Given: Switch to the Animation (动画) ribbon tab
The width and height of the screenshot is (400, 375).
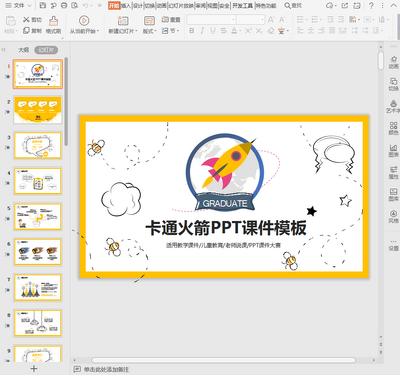Looking at the screenshot, I should [x=161, y=6].
